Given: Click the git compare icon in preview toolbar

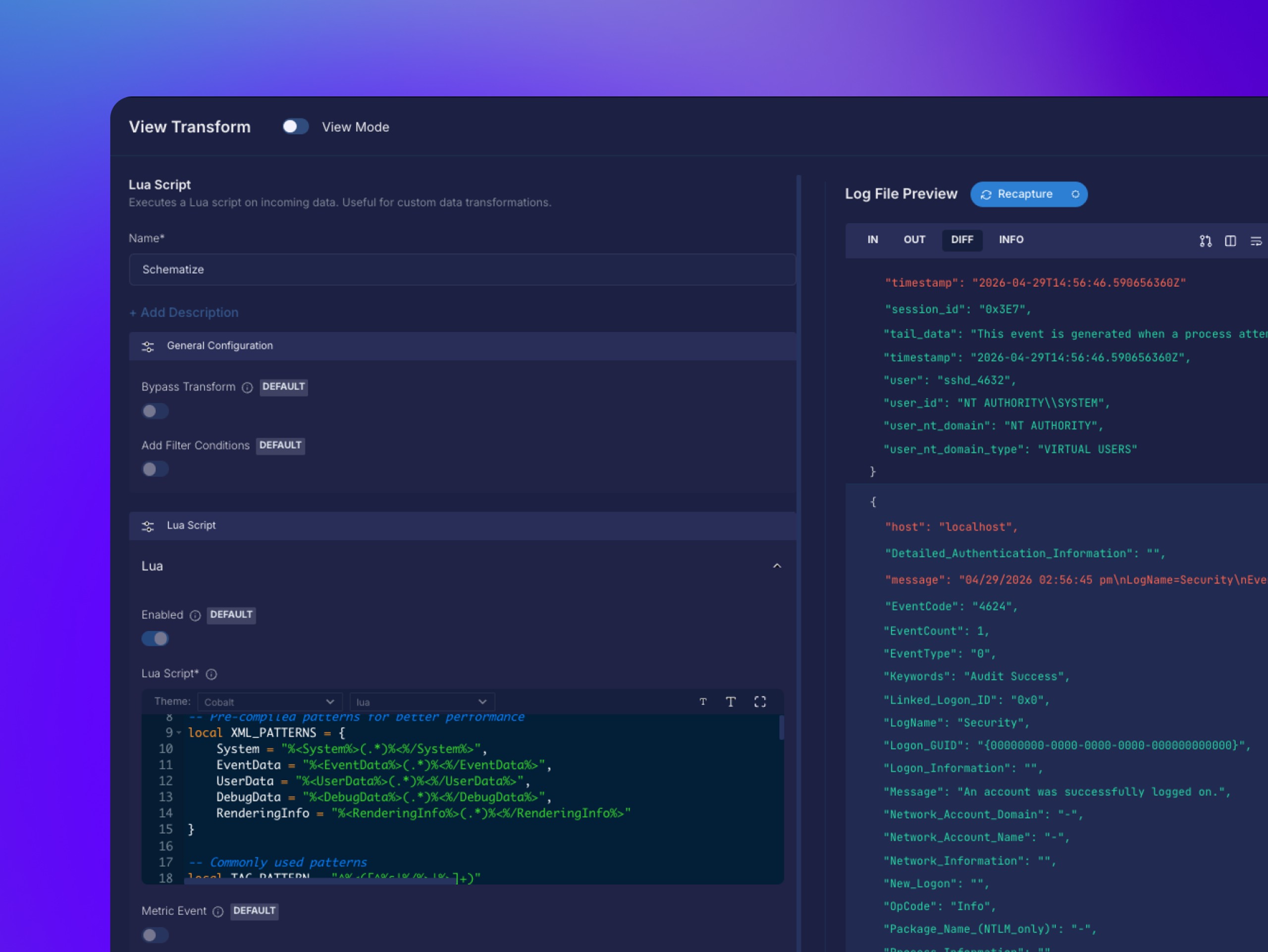Looking at the screenshot, I should (x=1206, y=241).
